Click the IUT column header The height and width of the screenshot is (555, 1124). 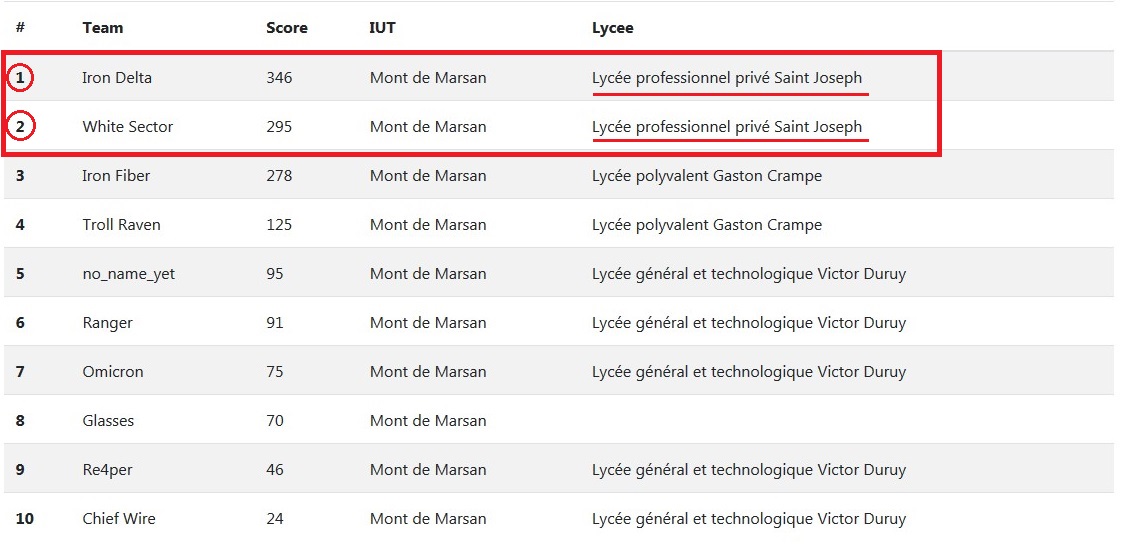[x=382, y=28]
